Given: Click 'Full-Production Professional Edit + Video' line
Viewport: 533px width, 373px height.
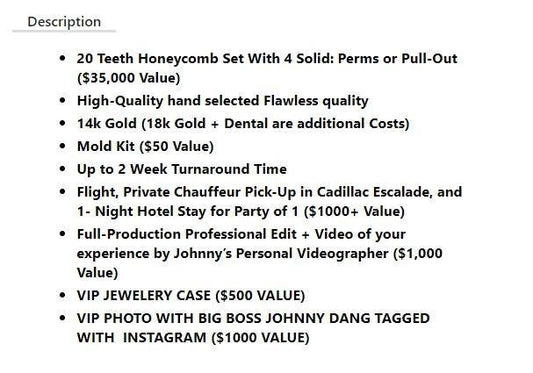Looking at the screenshot, I should point(241,234).
